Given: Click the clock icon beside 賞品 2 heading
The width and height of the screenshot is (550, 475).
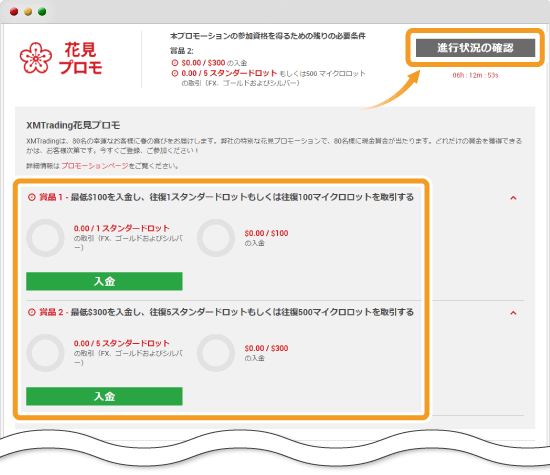Looking at the screenshot, I should (32, 312).
